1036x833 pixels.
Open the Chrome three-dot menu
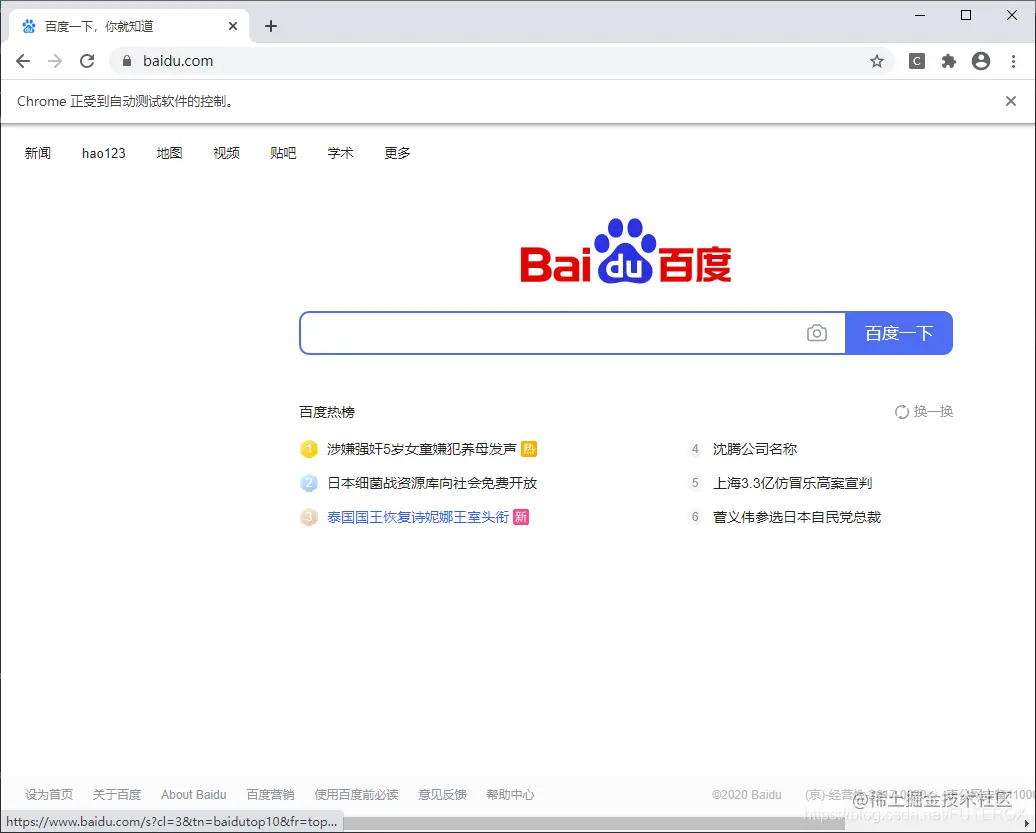(1016, 61)
